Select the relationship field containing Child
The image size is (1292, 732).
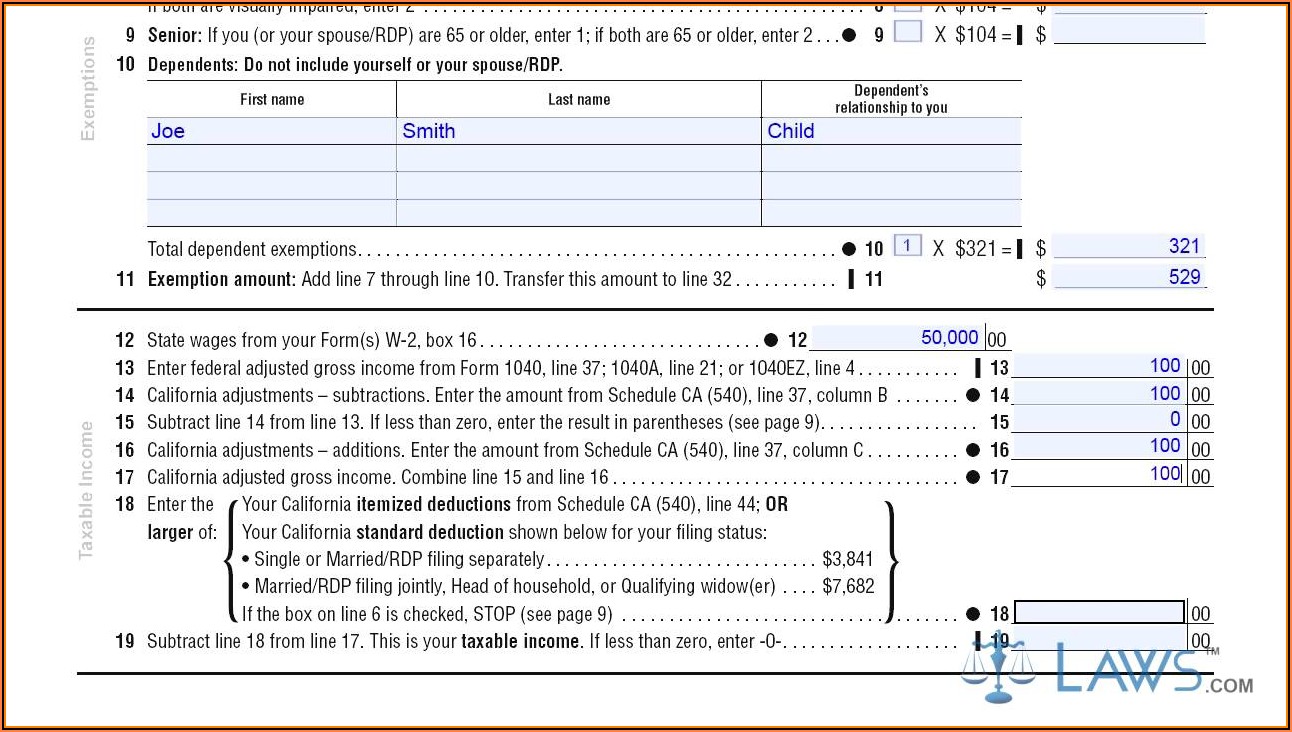click(891, 131)
